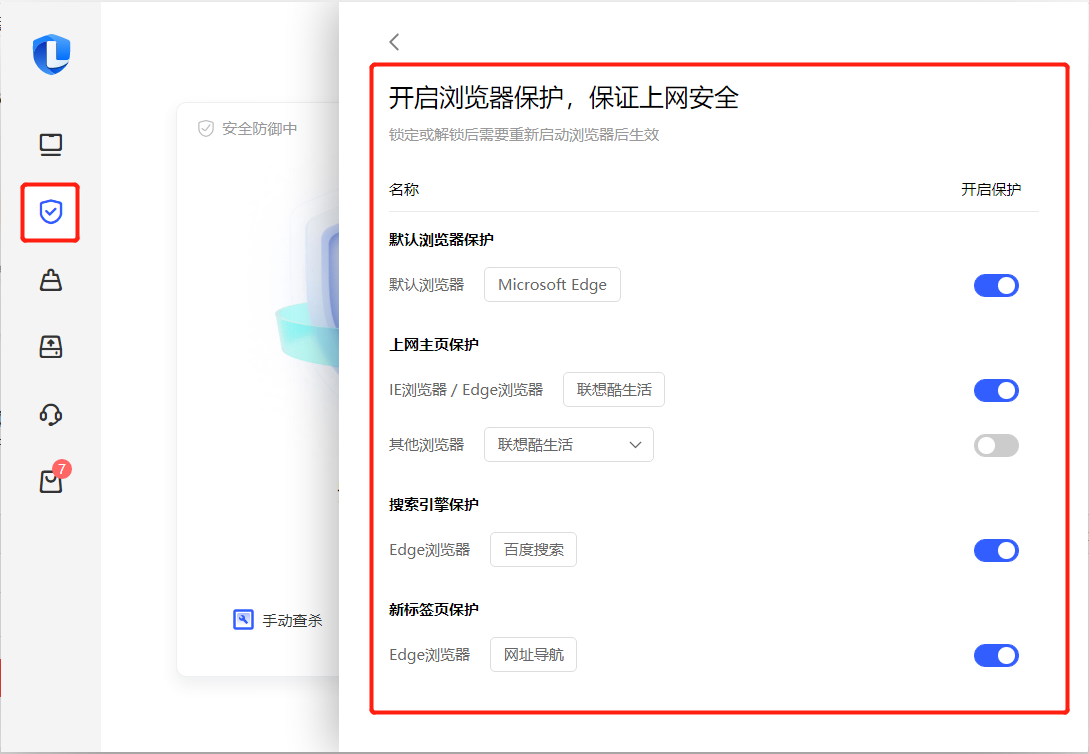Toggle 新标签页保护 for Edge浏览器
This screenshot has width=1089, height=754.
click(996, 655)
